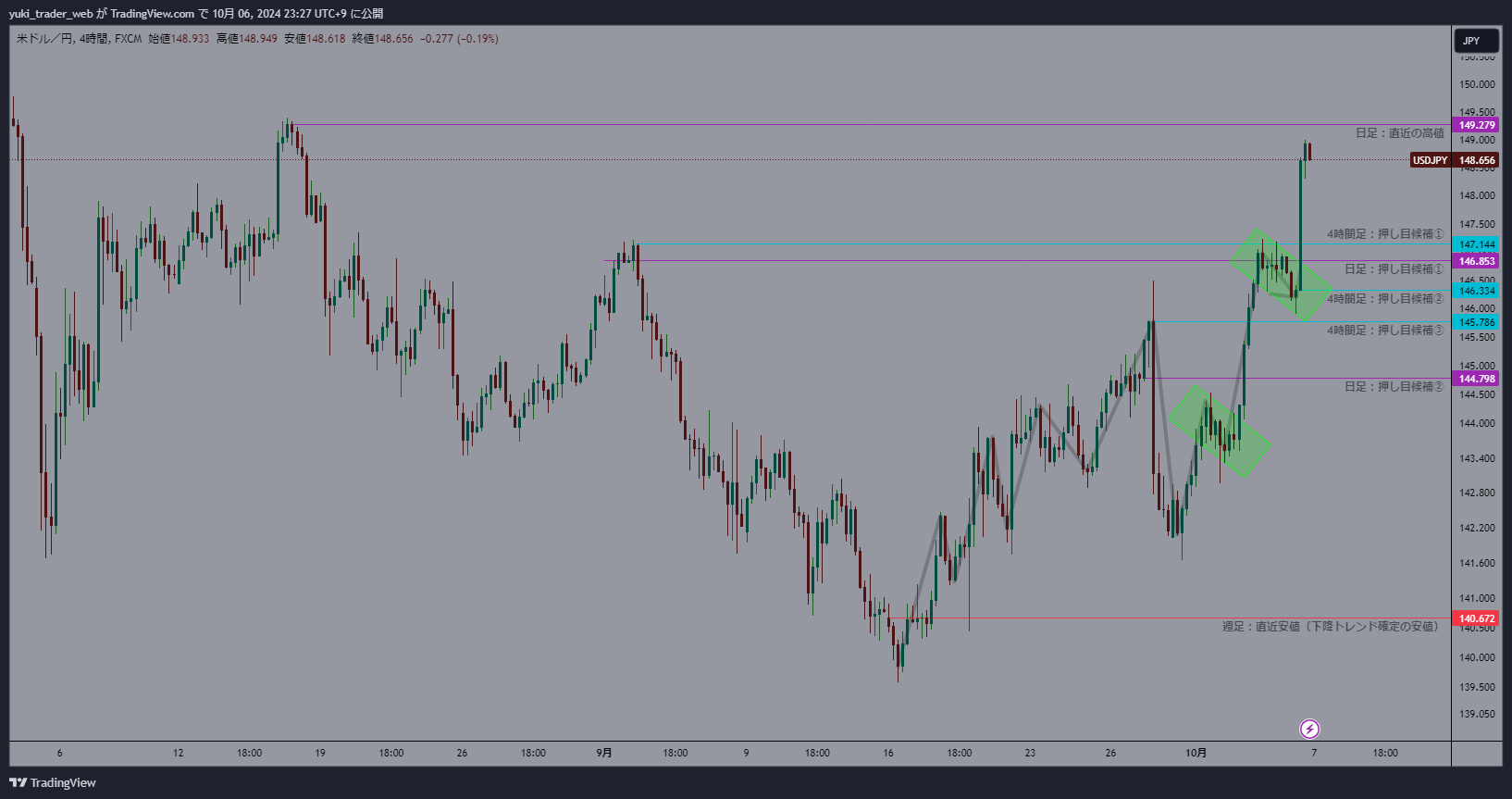Click the 147.144 cyan price label
Viewport: 1512px width, 799px height.
pos(1477,244)
